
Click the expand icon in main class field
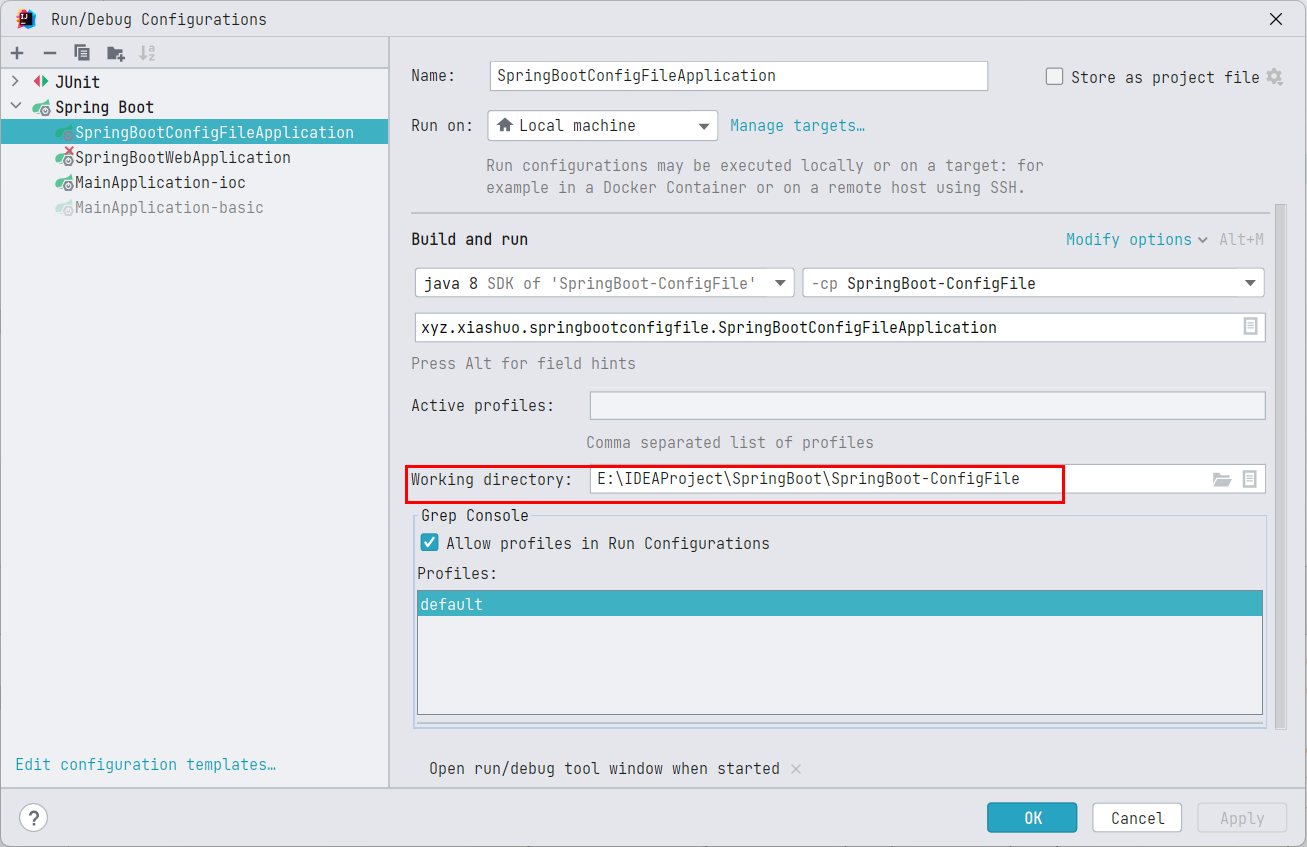1250,327
